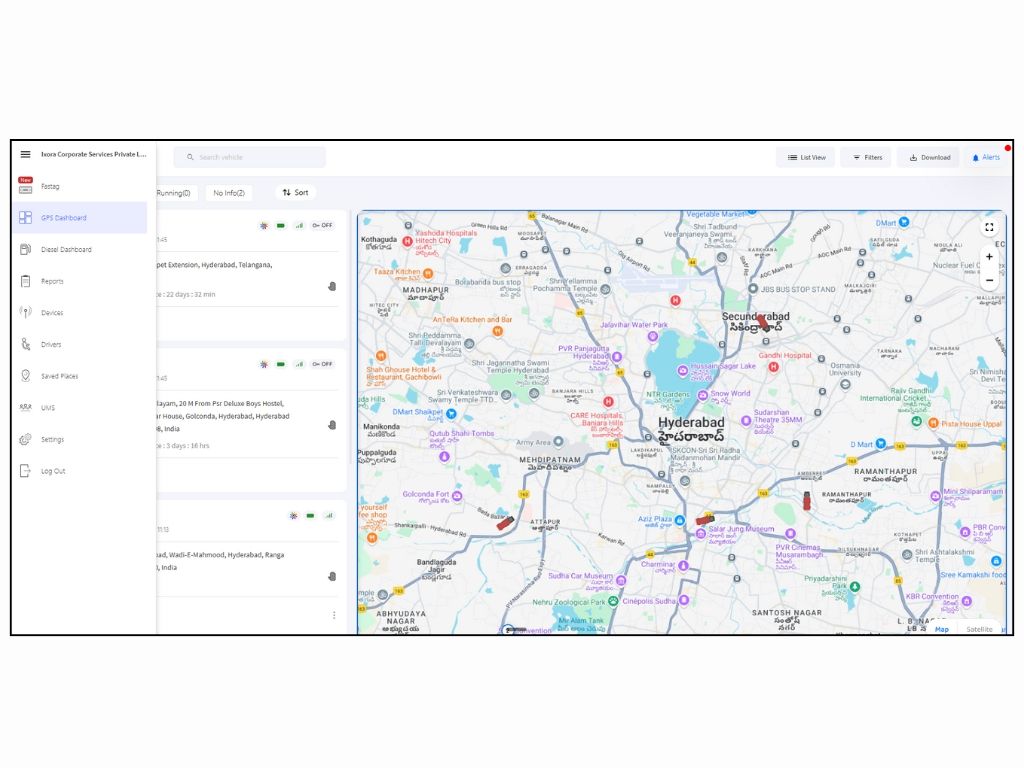Viewport: 1024px width, 768px height.
Task: Select the Running(0) filter tab
Action: (174, 193)
